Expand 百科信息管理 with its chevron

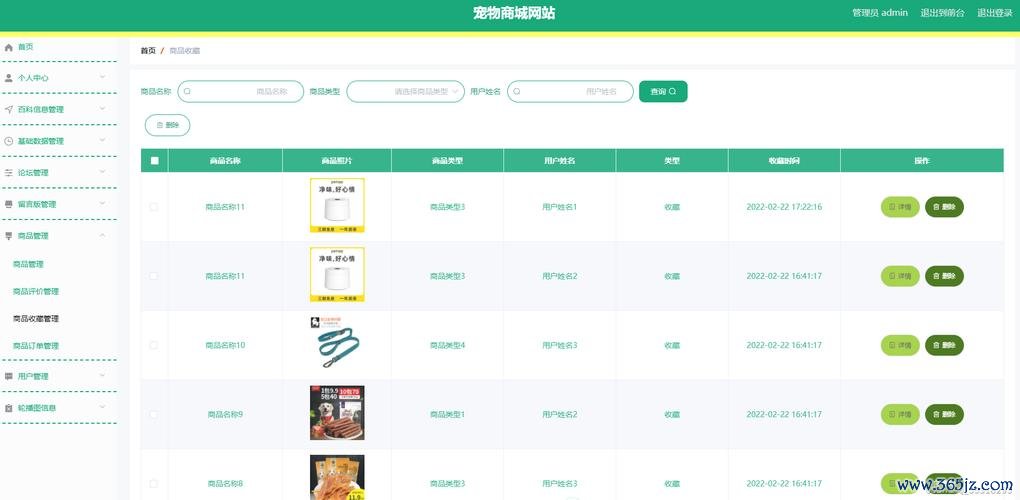(x=102, y=109)
